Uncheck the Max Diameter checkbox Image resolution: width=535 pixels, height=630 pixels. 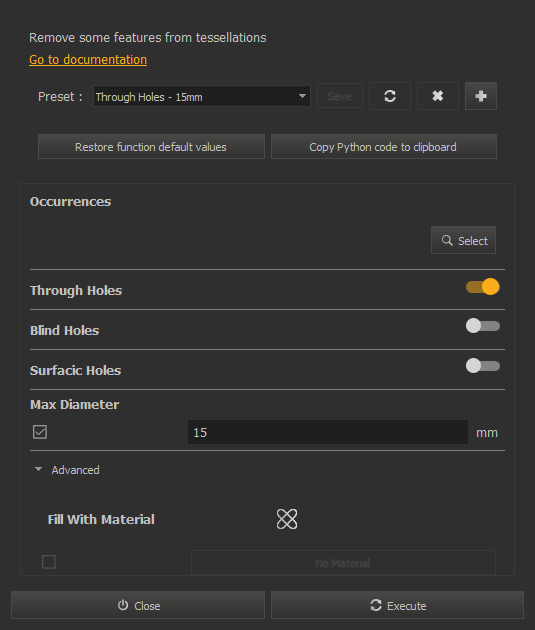[40, 432]
